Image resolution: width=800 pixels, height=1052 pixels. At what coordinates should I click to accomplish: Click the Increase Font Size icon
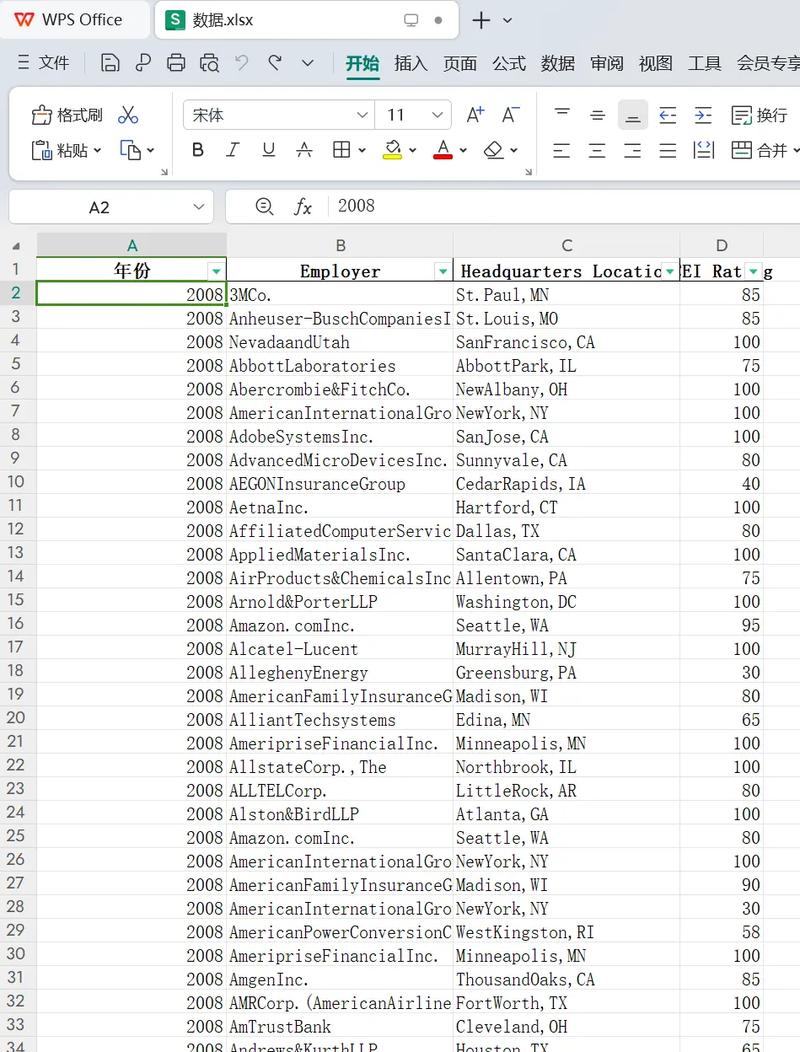click(x=475, y=115)
